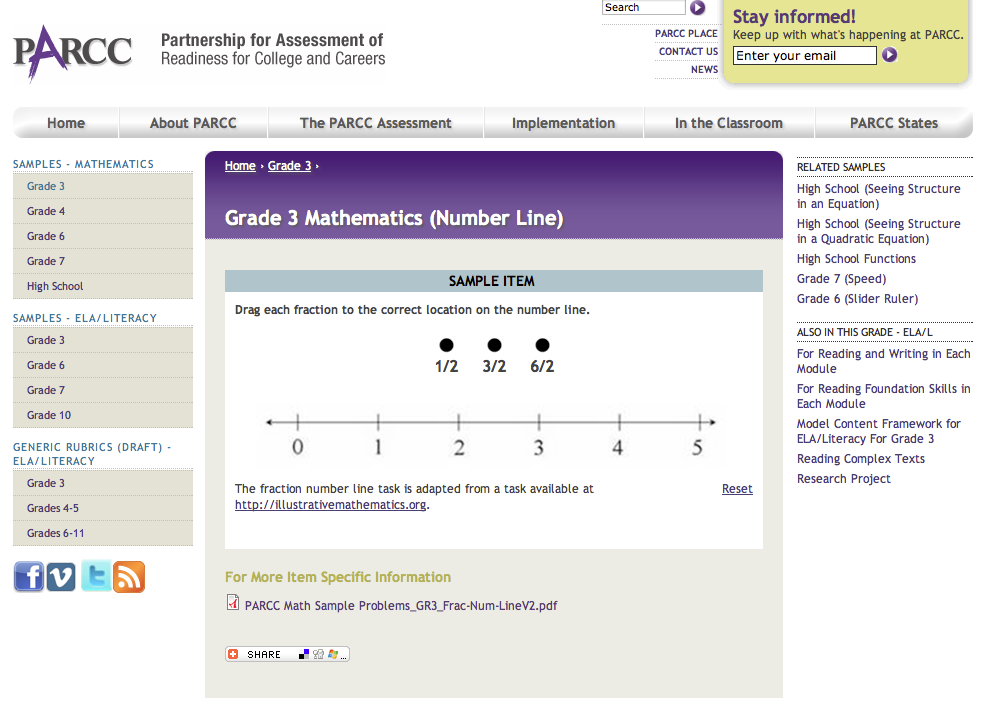Select High School under Samples Mathematics

[x=103, y=286]
